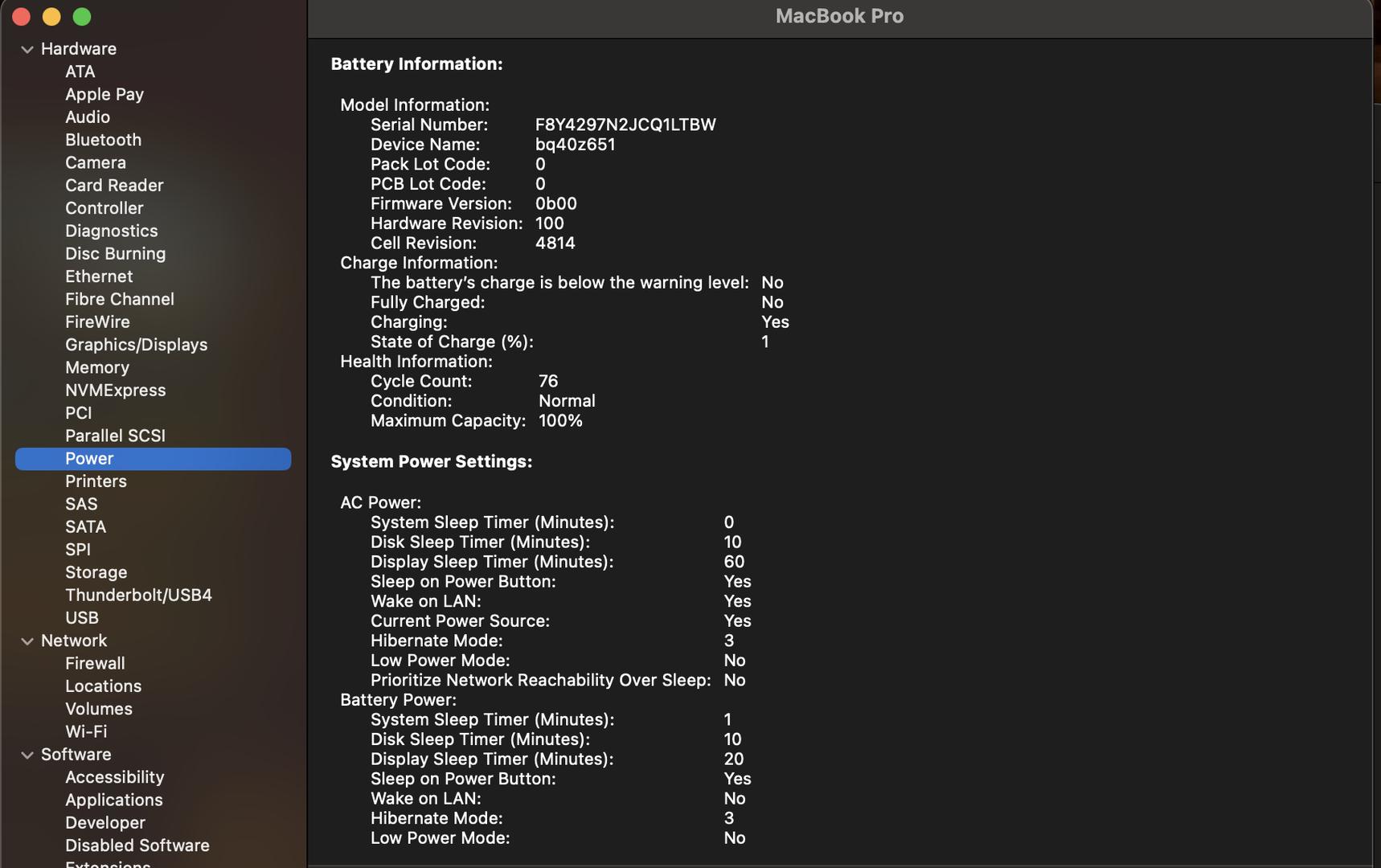Collapse the Software section chevron
Image resolution: width=1381 pixels, height=868 pixels.
(27, 755)
